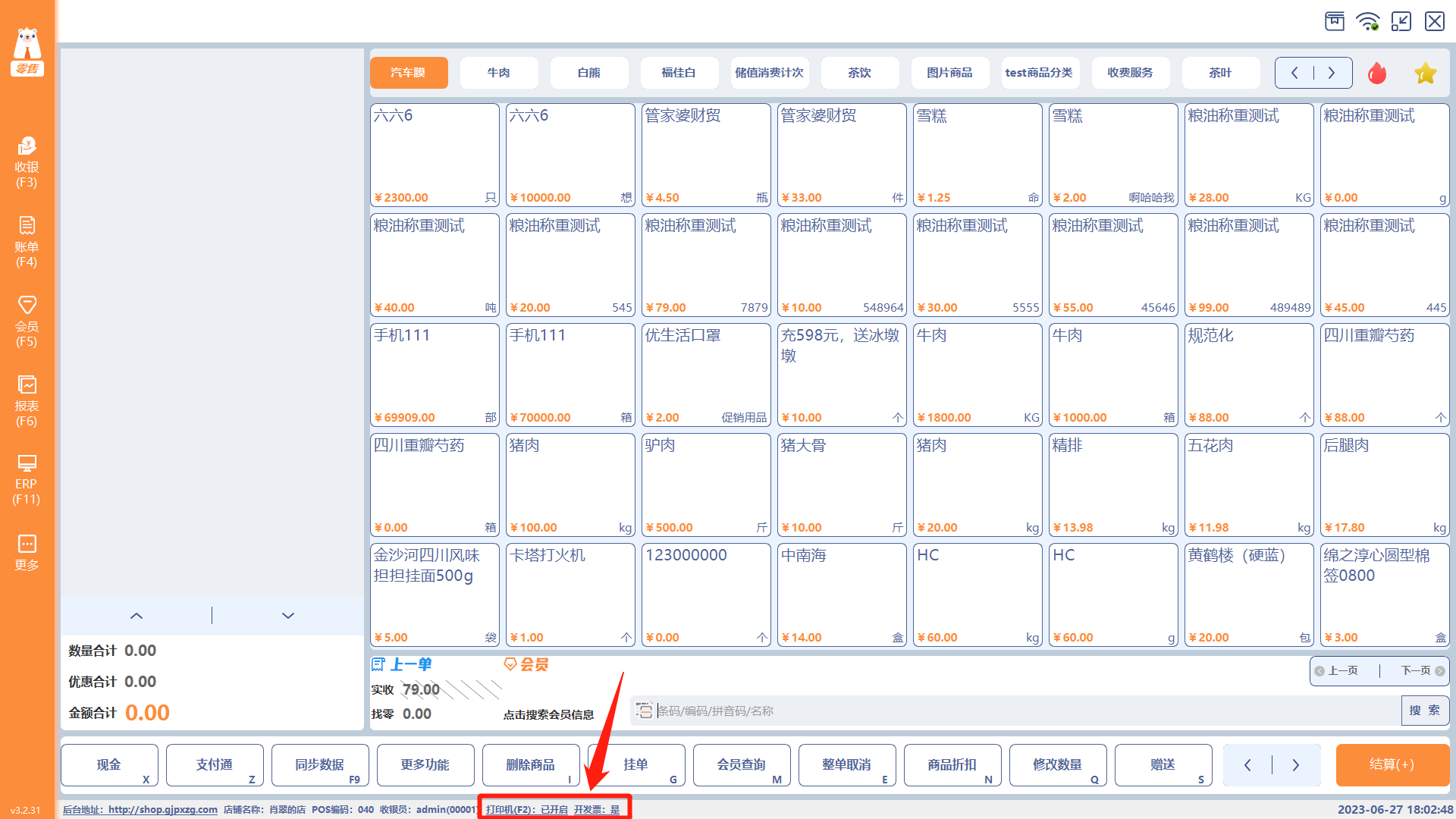Add 管家婆财贸 priced ¥33.00 product
This screenshot has height=819, width=1456.
(x=842, y=155)
